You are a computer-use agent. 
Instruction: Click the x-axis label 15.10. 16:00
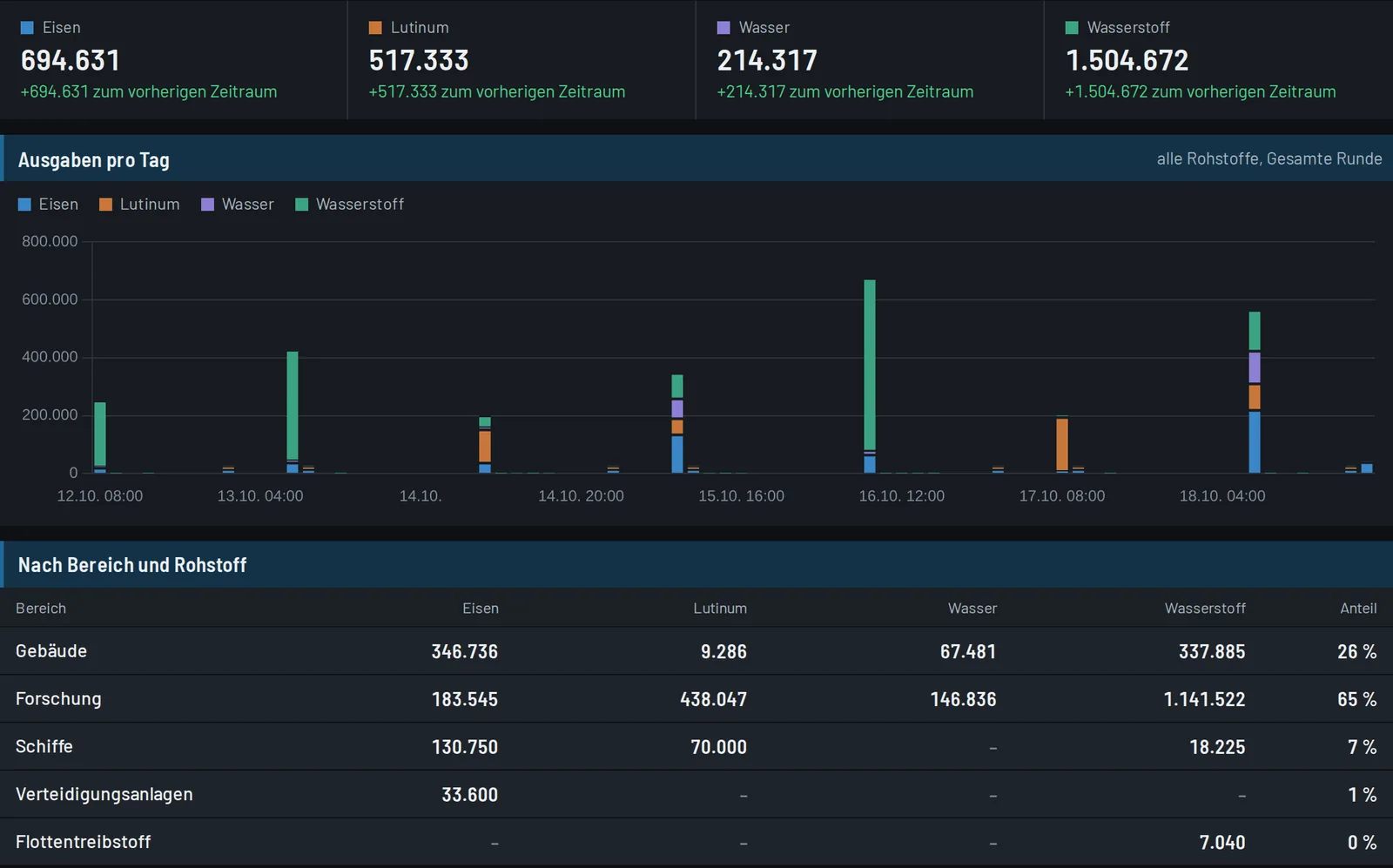pyautogui.click(x=742, y=496)
